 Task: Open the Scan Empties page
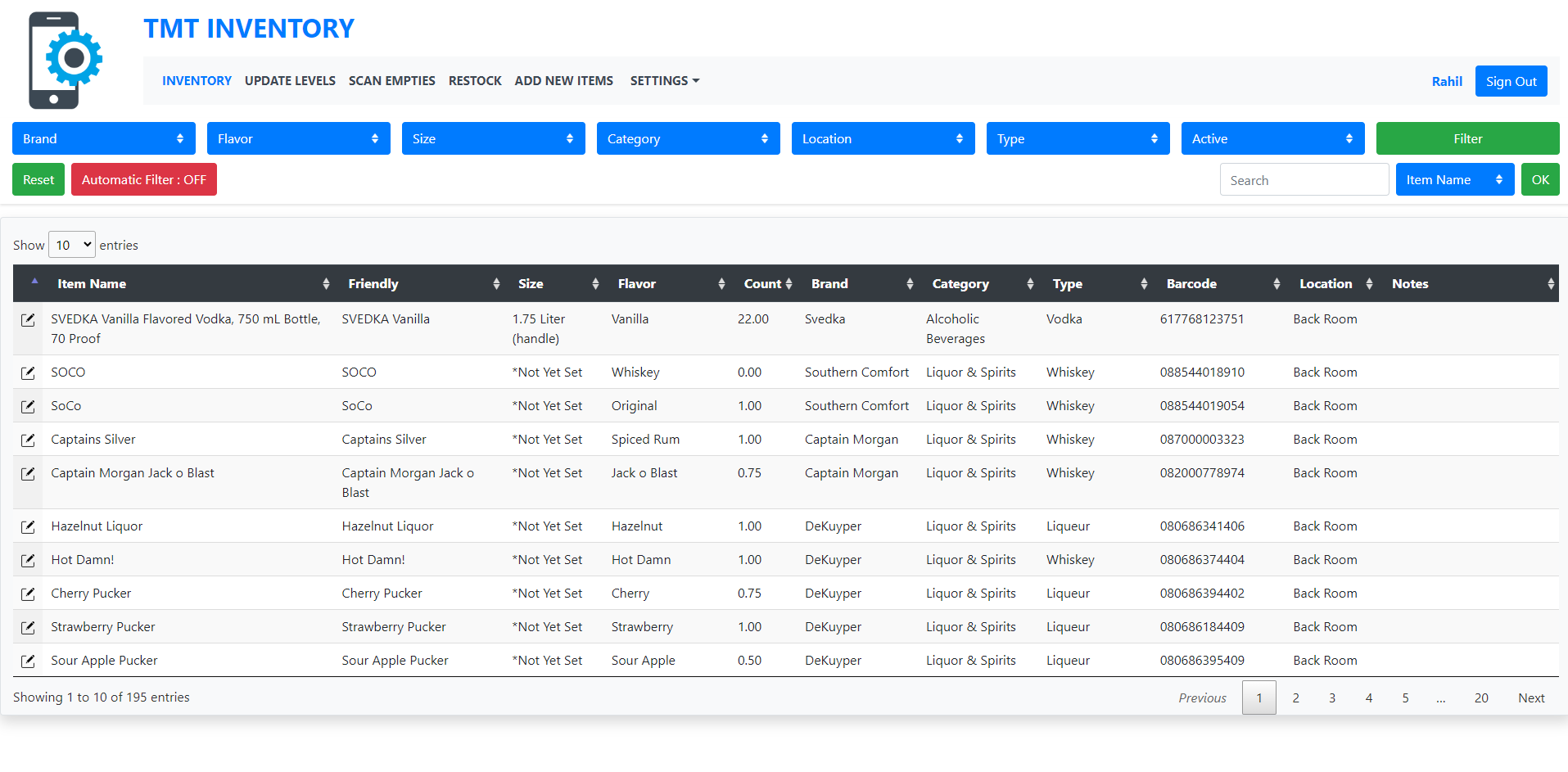(392, 80)
